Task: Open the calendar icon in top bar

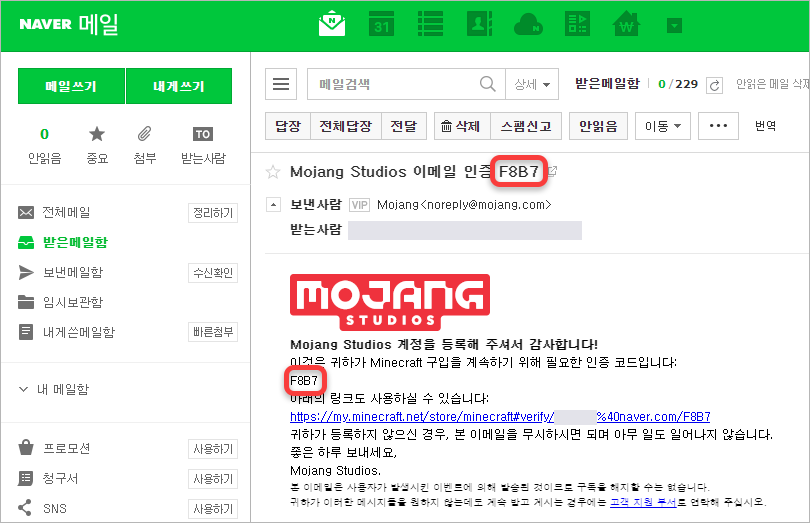Action: [x=382, y=24]
